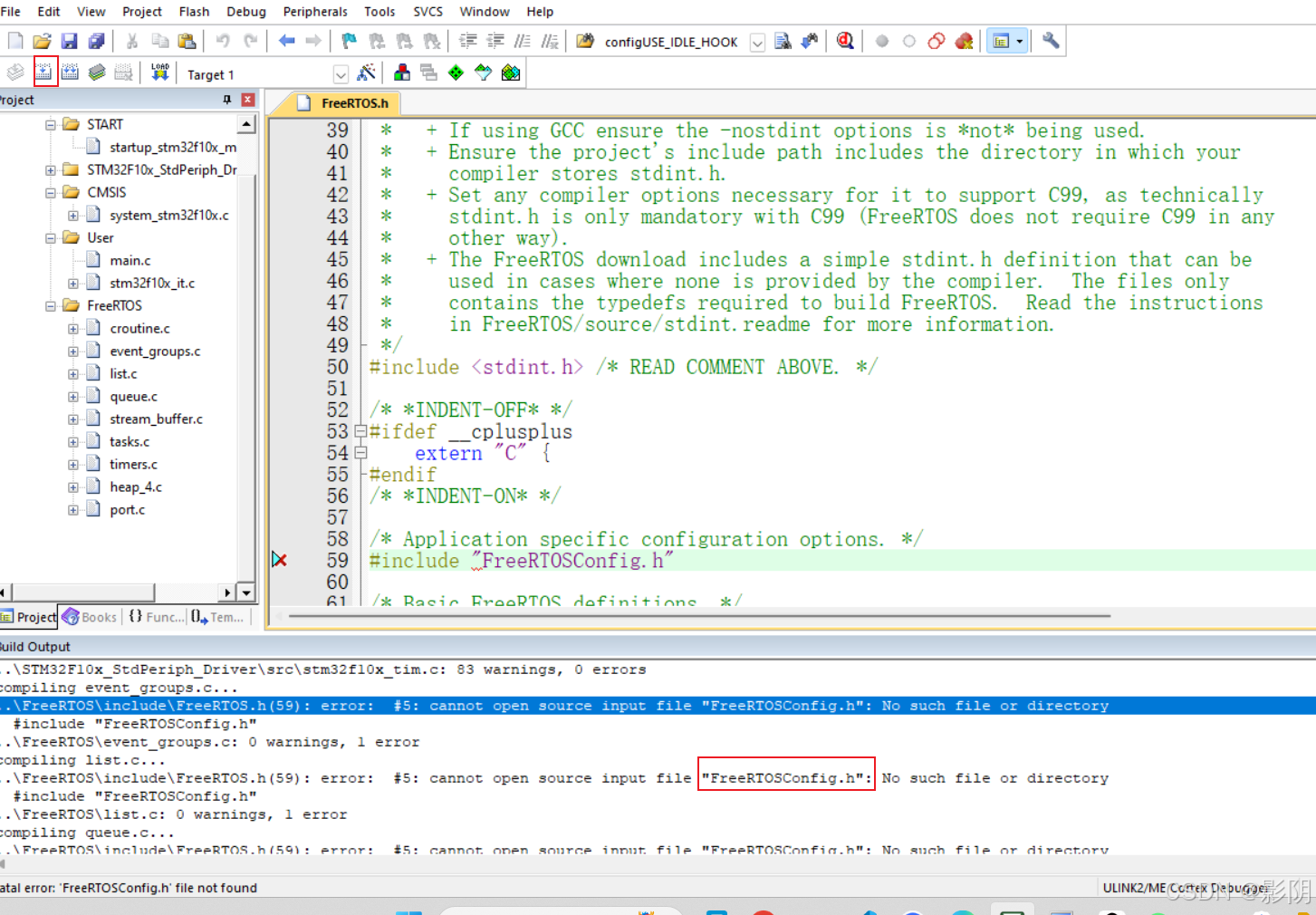This screenshot has width=1316, height=915.
Task: Switch to the Func... tab
Action: click(x=156, y=617)
